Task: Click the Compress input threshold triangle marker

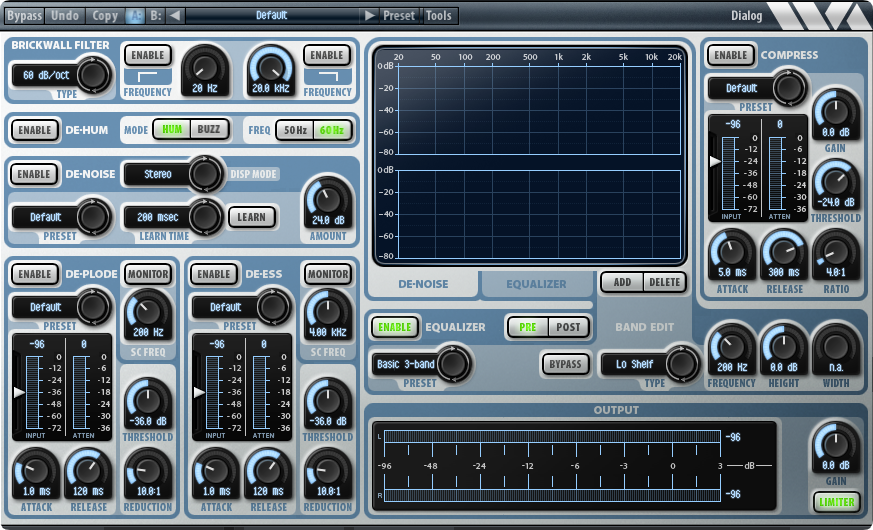Action: tap(715, 161)
